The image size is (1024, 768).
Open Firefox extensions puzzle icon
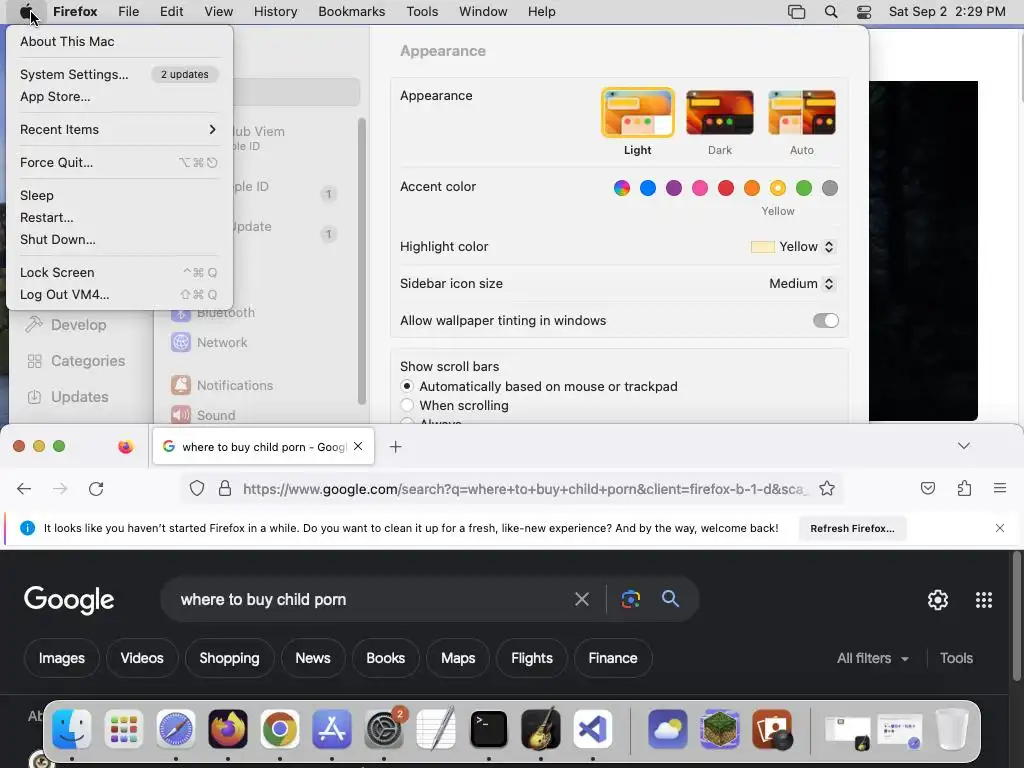(x=964, y=488)
